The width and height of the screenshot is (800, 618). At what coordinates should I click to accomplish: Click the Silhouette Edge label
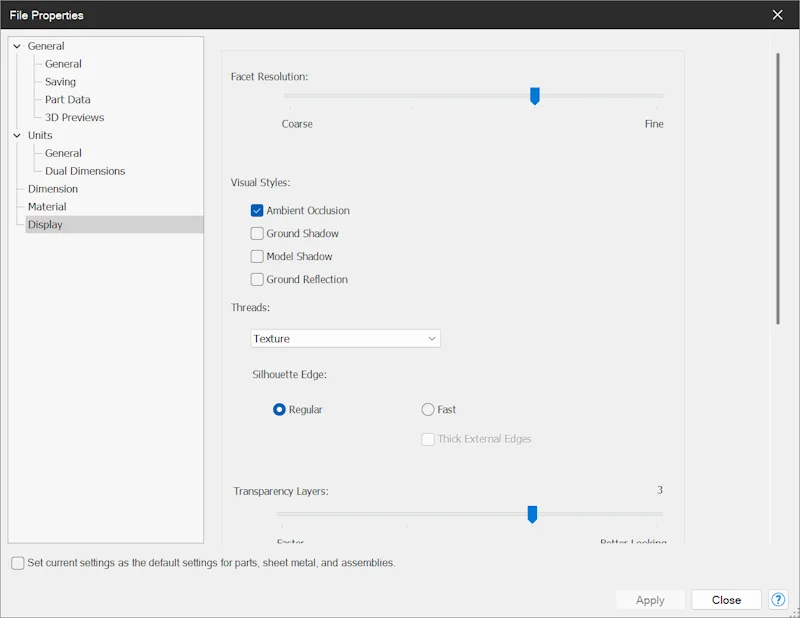[x=289, y=375]
